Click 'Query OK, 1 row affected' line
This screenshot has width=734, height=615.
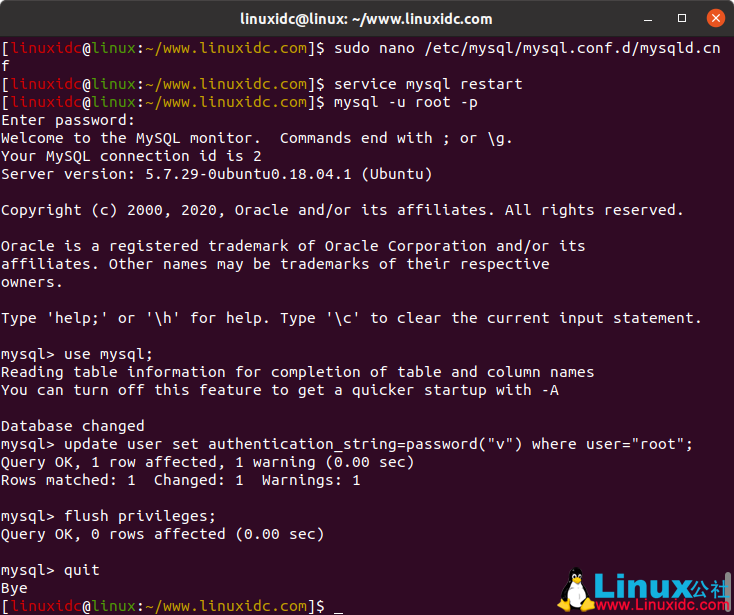pyautogui.click(x=207, y=462)
